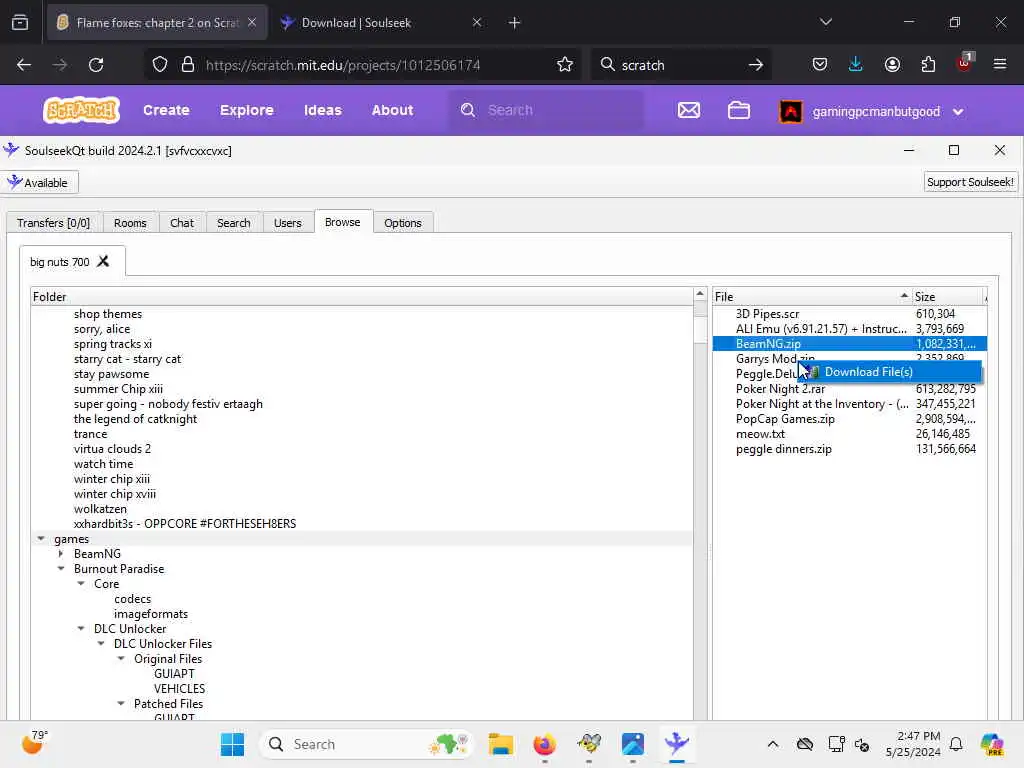Open a new Firefox tab
The image size is (1024, 768).
click(x=515, y=23)
